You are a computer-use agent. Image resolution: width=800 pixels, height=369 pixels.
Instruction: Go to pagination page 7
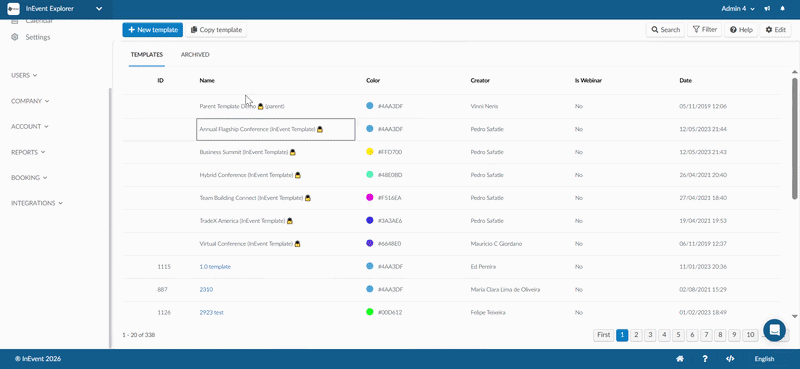tap(706, 335)
